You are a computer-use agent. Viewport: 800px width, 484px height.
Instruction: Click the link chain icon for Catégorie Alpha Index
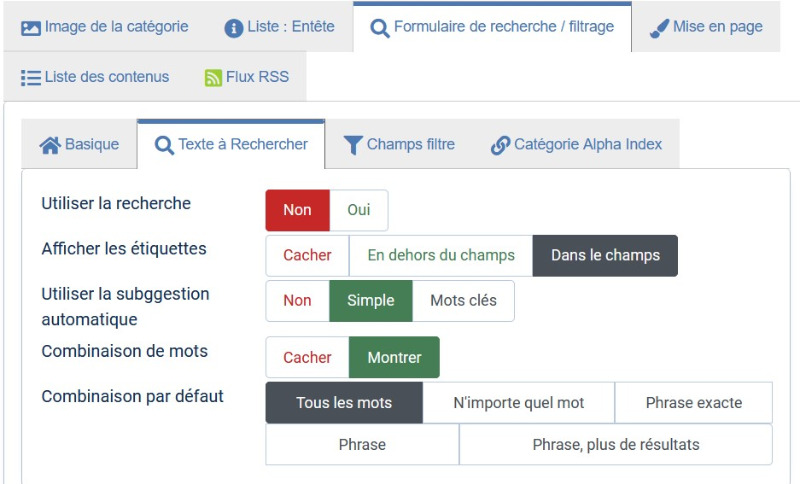pyautogui.click(x=500, y=145)
